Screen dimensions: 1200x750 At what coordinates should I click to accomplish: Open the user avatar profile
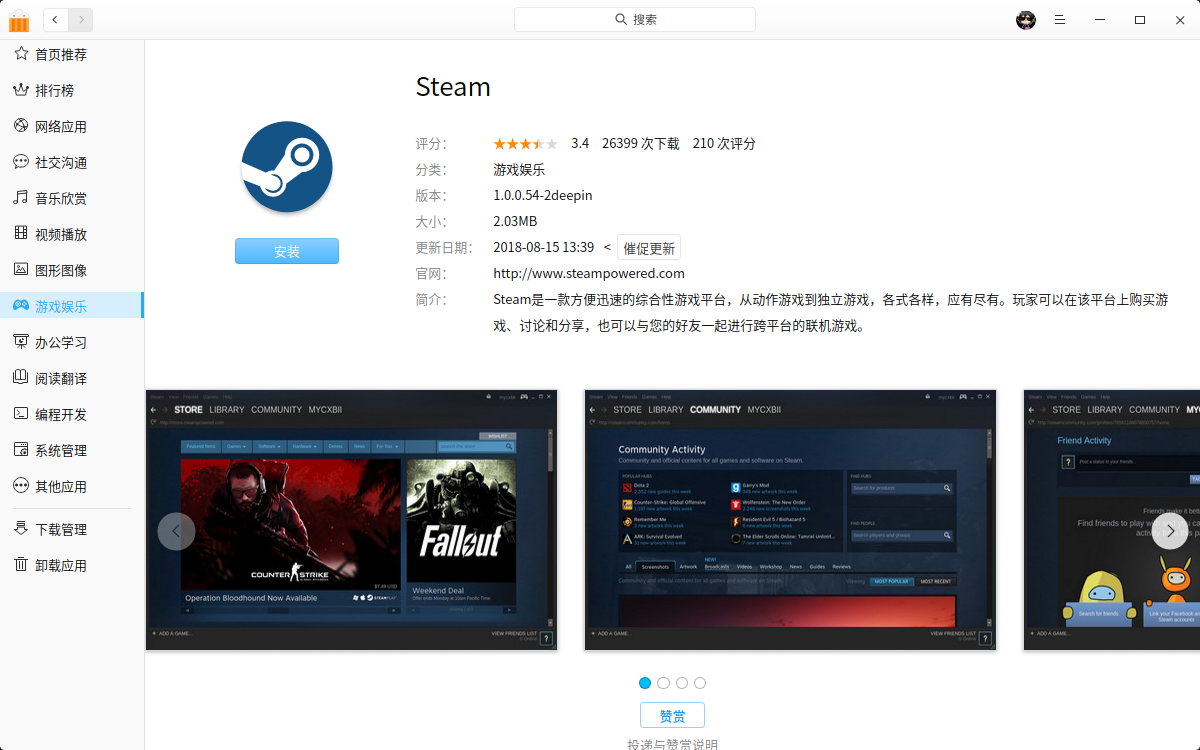1026,20
